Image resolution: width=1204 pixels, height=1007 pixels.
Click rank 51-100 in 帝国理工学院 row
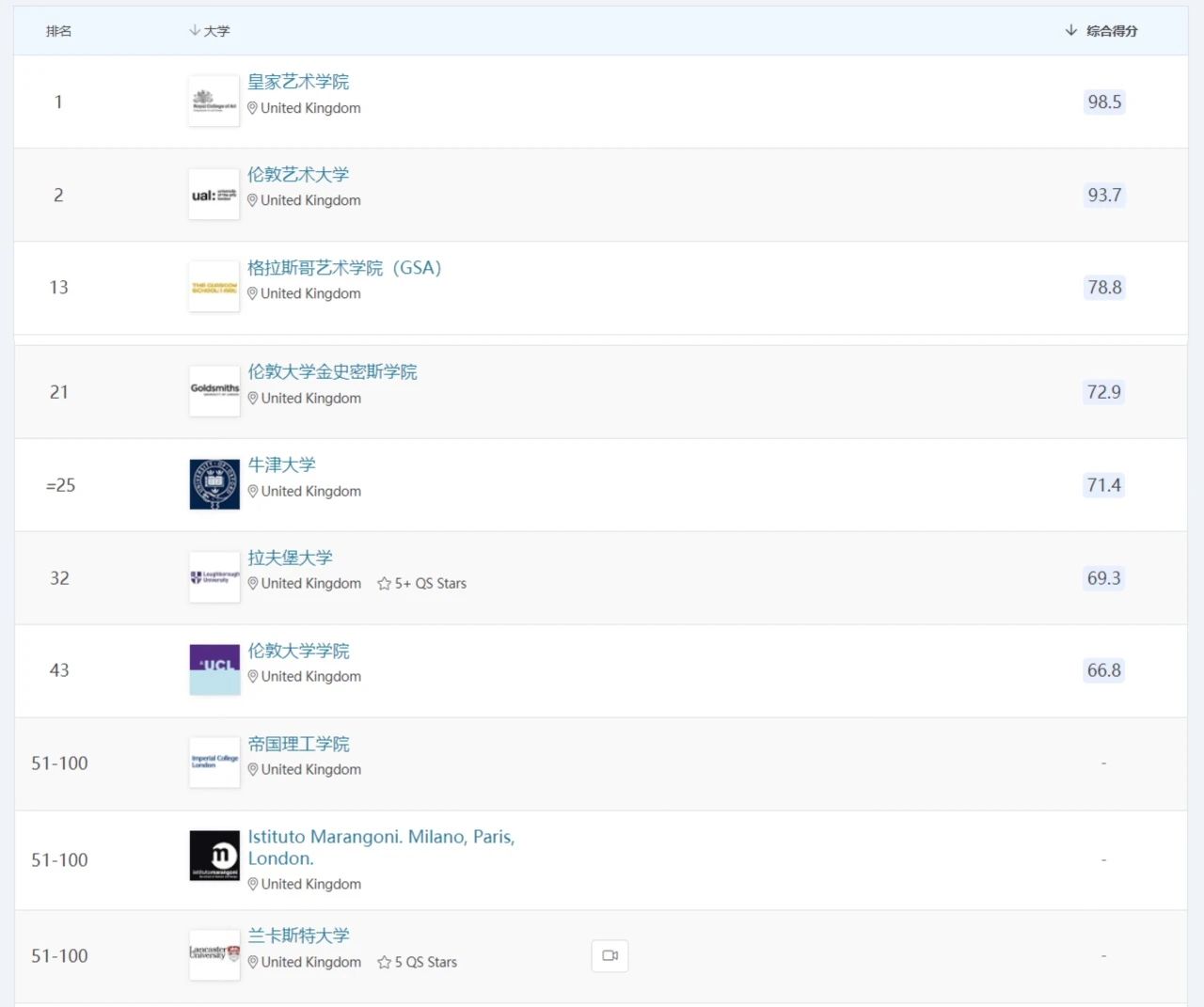pos(59,763)
